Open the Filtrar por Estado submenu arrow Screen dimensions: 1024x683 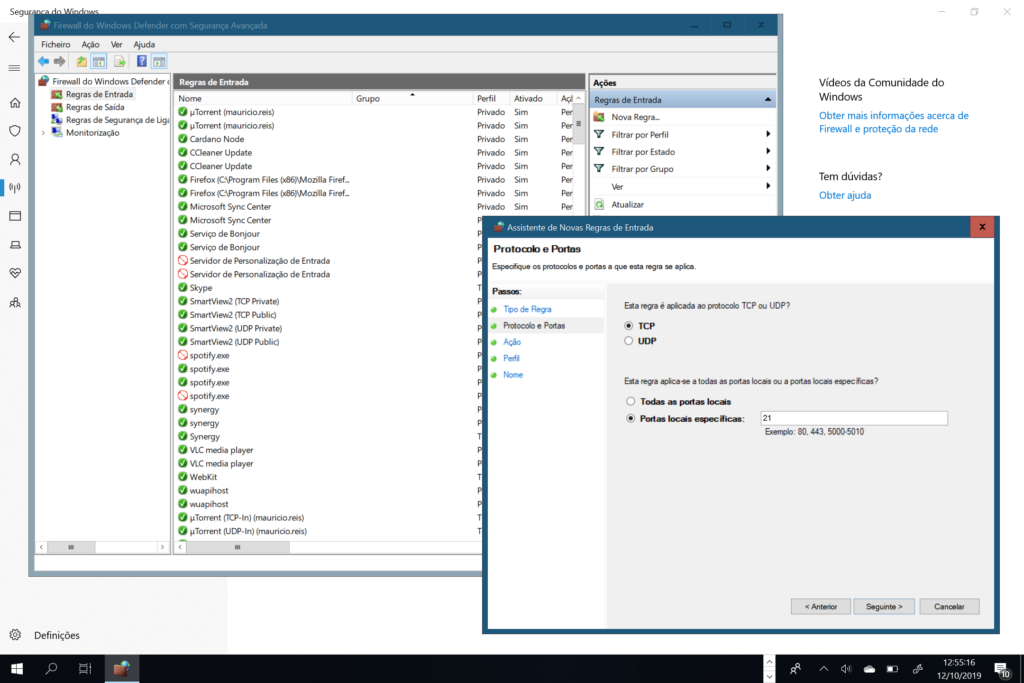pos(768,151)
